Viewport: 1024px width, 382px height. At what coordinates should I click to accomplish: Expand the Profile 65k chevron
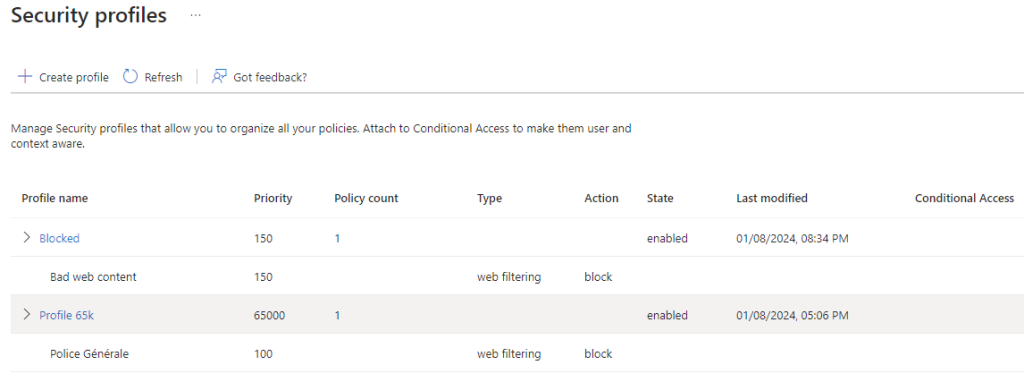tap(27, 315)
